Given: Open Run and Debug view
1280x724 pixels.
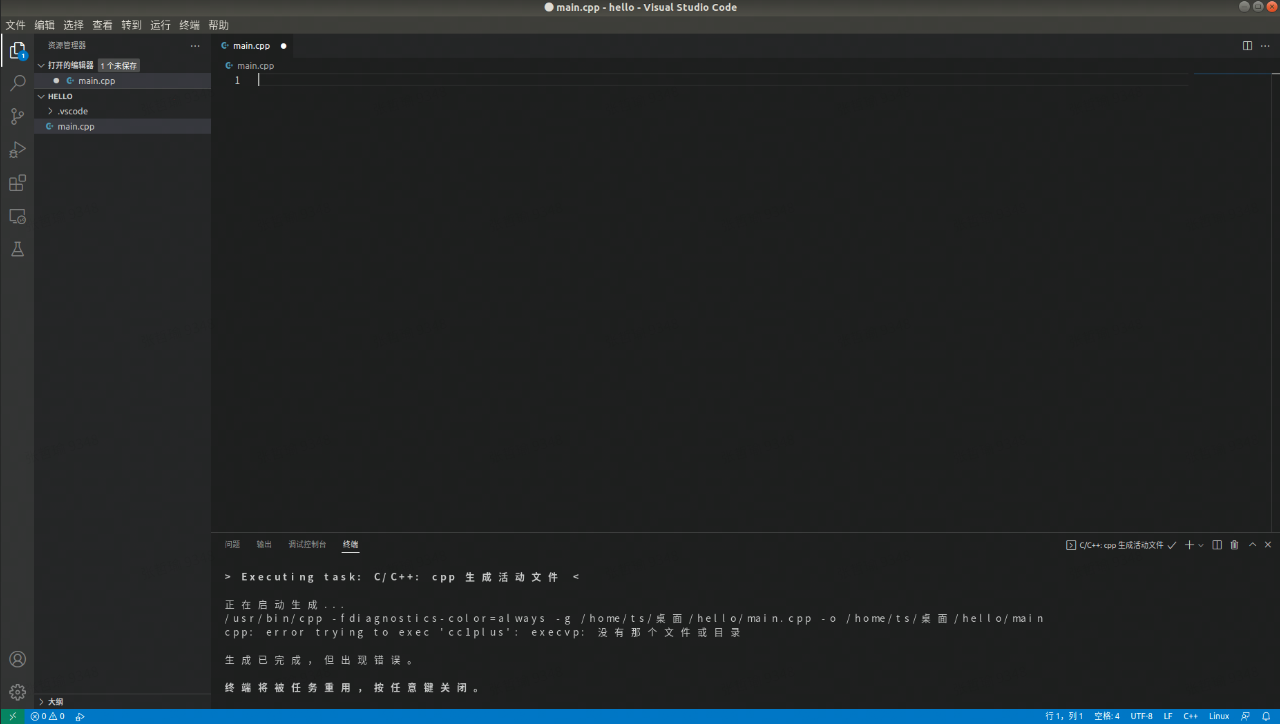Looking at the screenshot, I should tap(16, 150).
